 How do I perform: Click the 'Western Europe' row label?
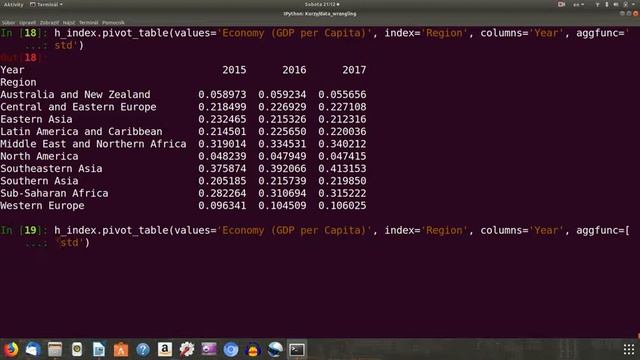point(42,205)
